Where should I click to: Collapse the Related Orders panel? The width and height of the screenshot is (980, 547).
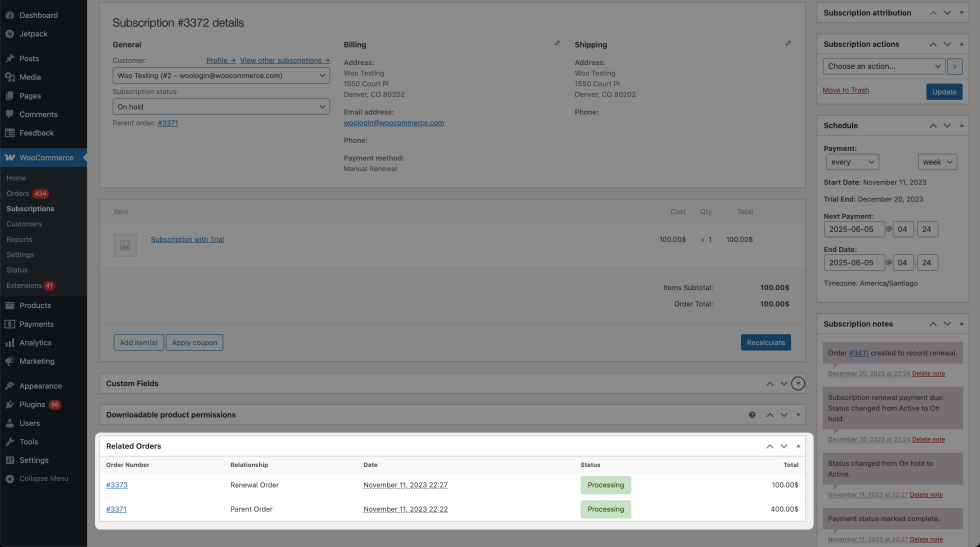click(x=798, y=446)
